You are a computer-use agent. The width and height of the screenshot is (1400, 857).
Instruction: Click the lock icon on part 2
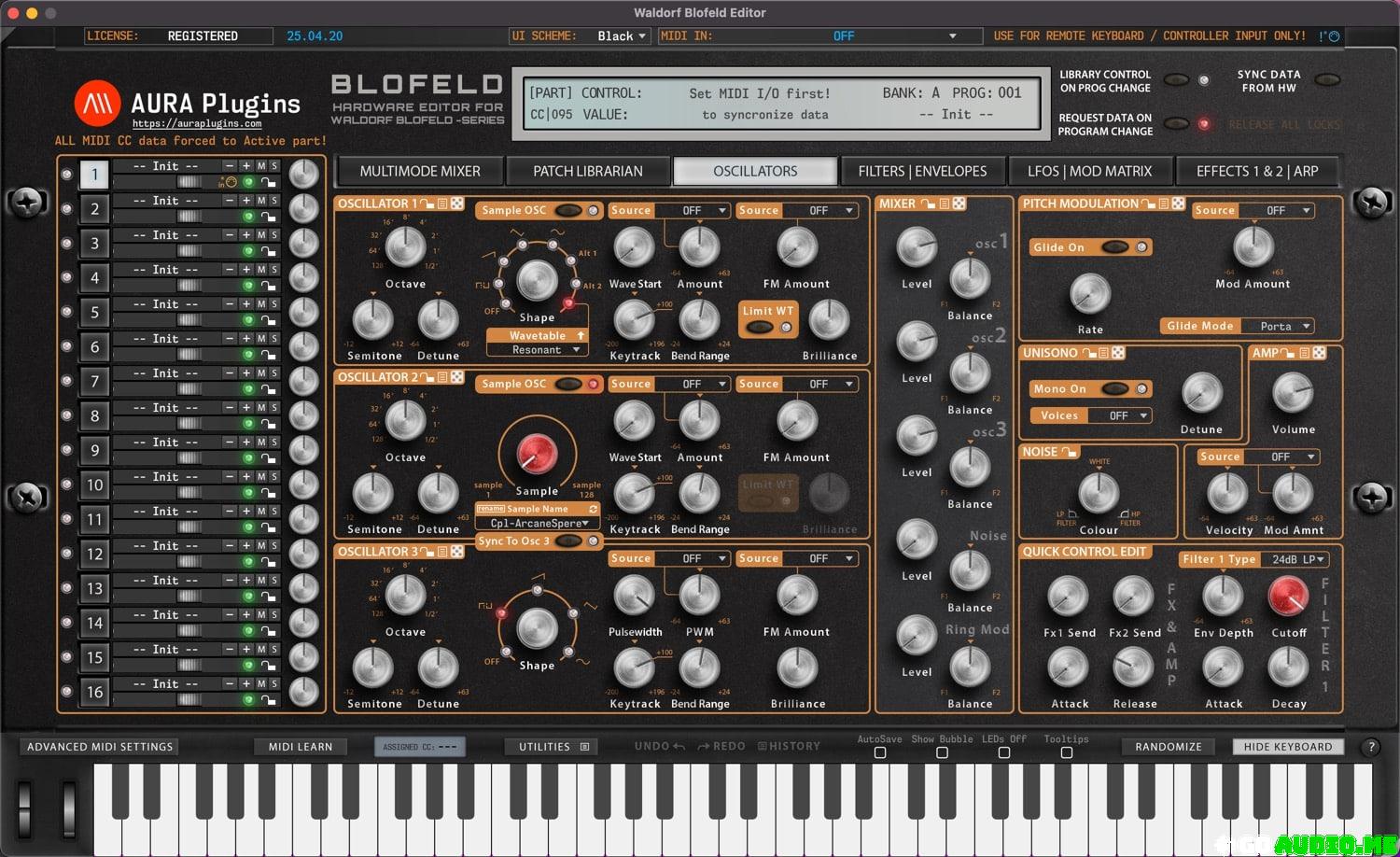click(x=269, y=217)
